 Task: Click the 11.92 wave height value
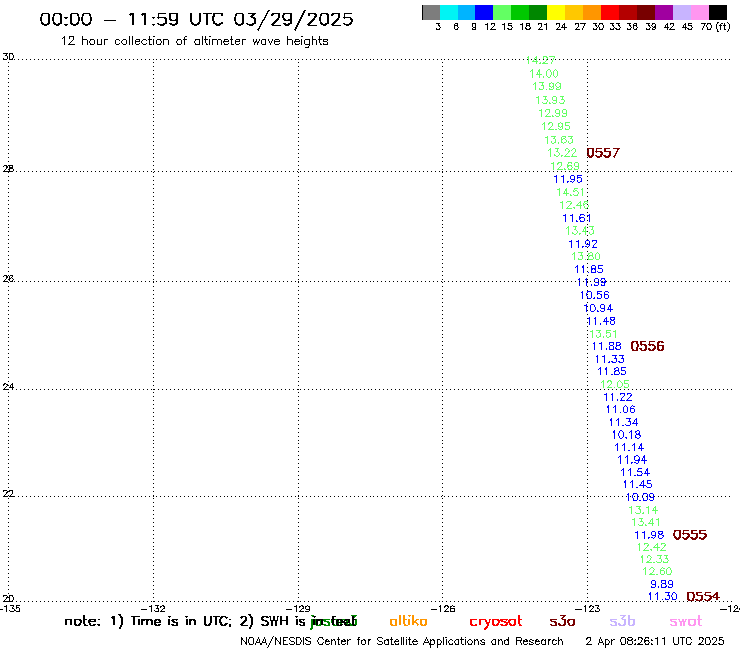pyautogui.click(x=583, y=244)
